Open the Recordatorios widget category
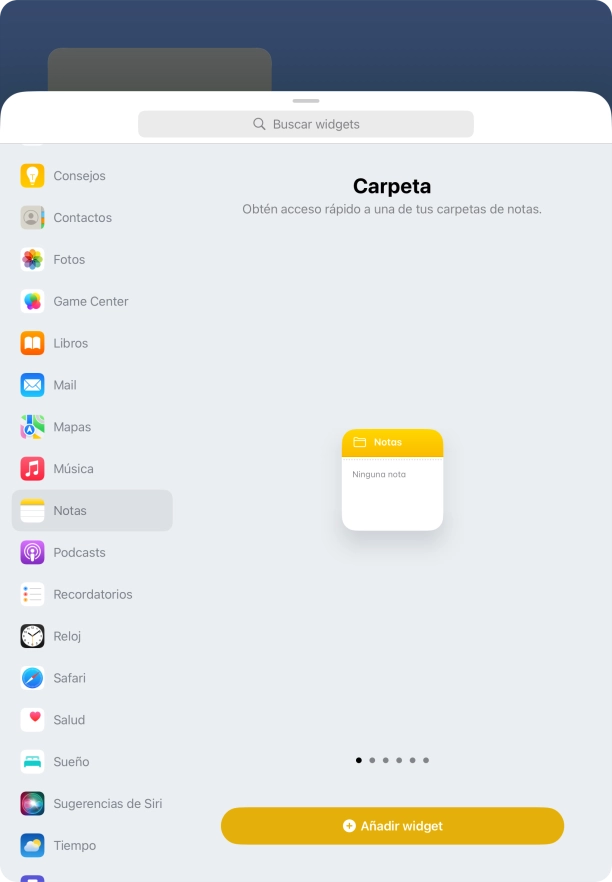Image resolution: width=612 pixels, height=882 pixels. click(92, 595)
